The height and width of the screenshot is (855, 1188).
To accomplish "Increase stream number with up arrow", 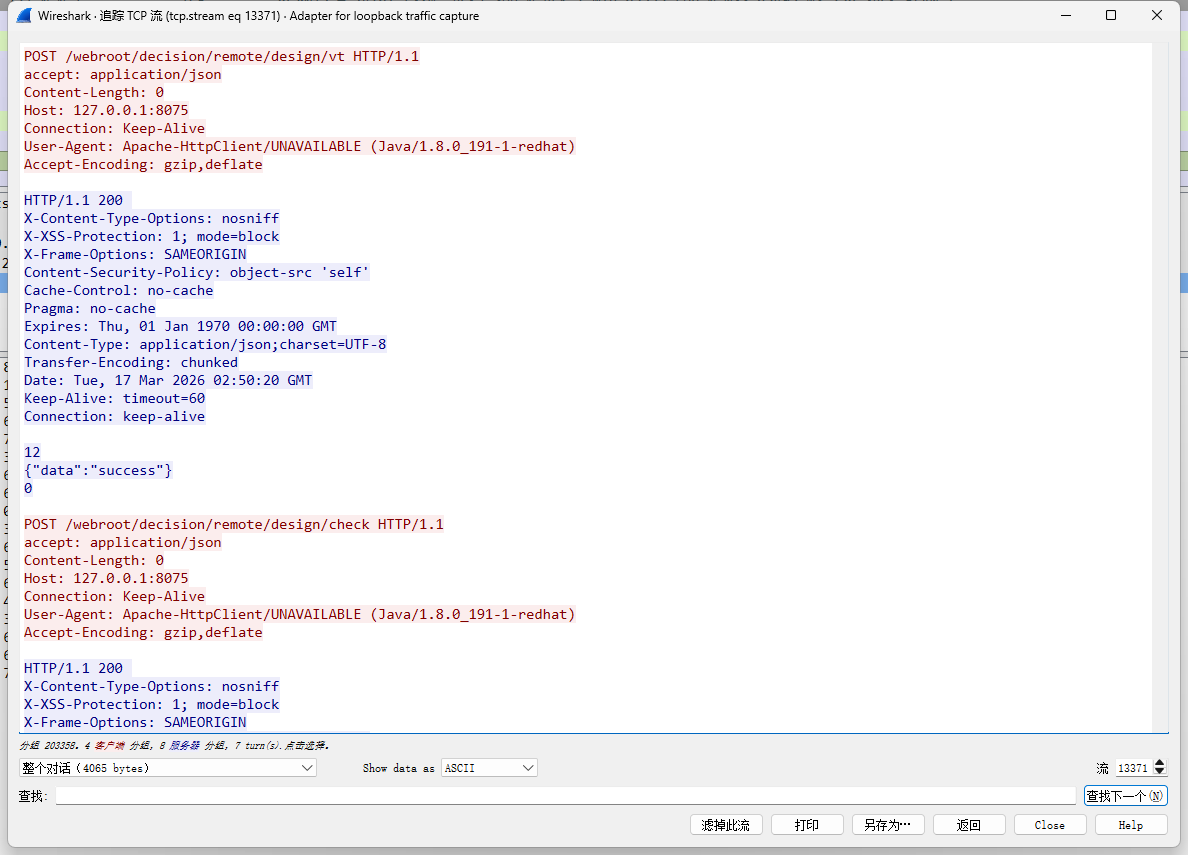I will pyautogui.click(x=1160, y=764).
